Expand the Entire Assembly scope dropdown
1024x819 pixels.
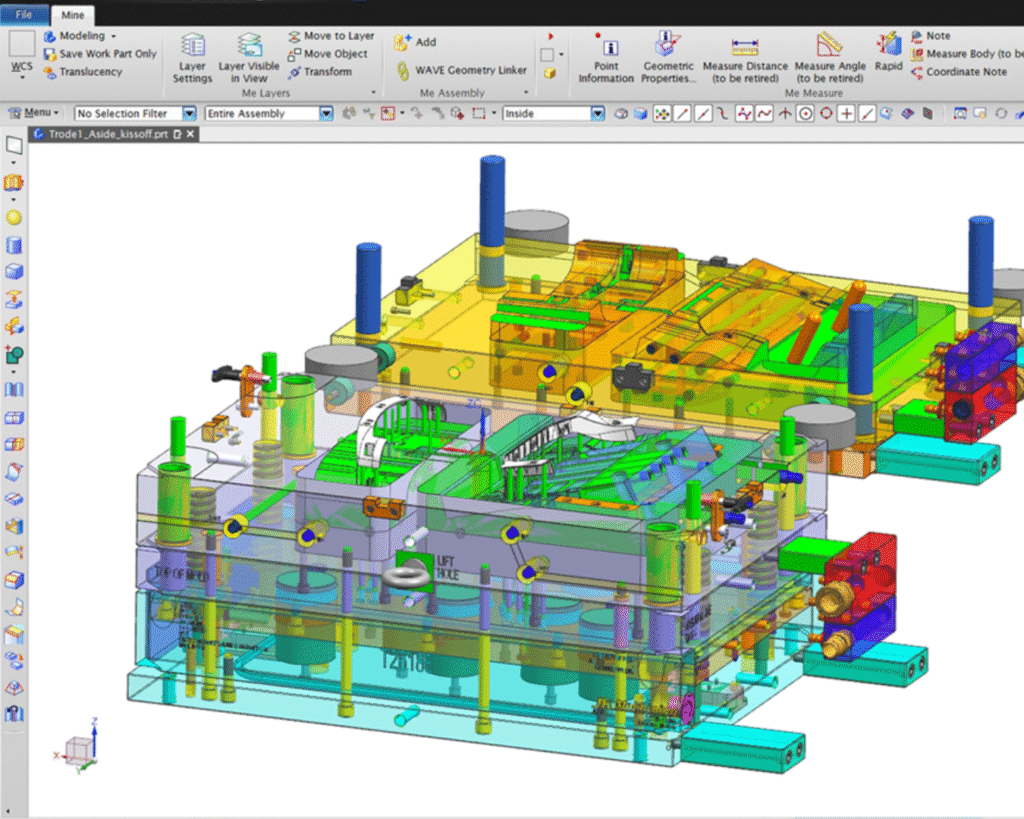point(326,114)
